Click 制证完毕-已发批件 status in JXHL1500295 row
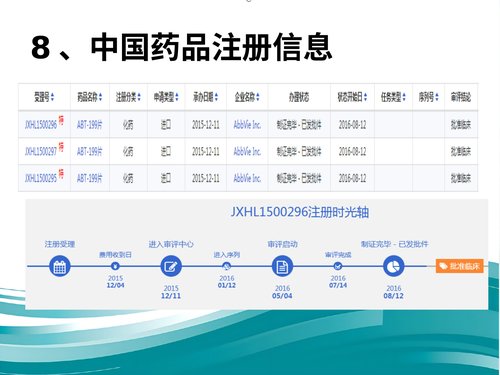This screenshot has width=500, height=375. 299,178
